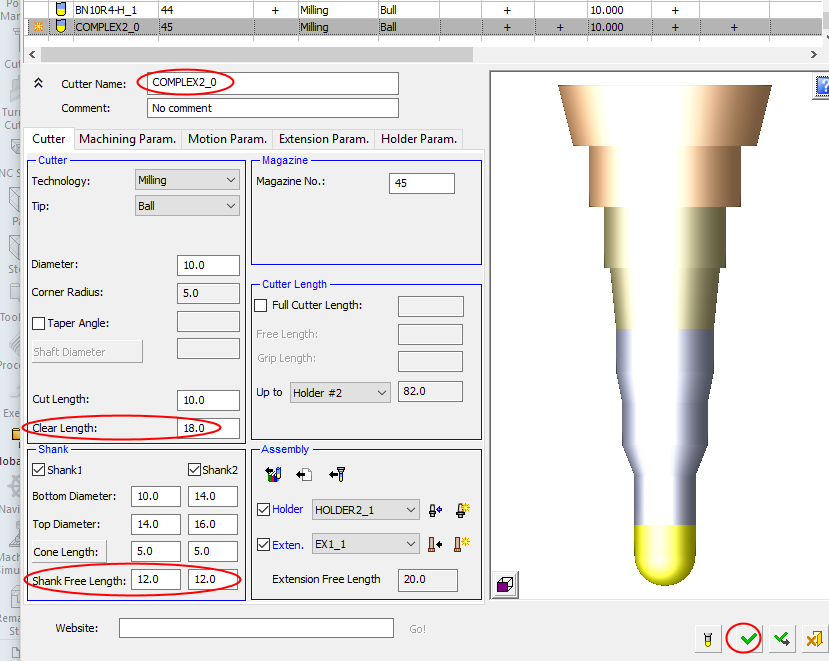The width and height of the screenshot is (829, 661).
Task: Switch to the Machining Param. tab
Action: (127, 139)
